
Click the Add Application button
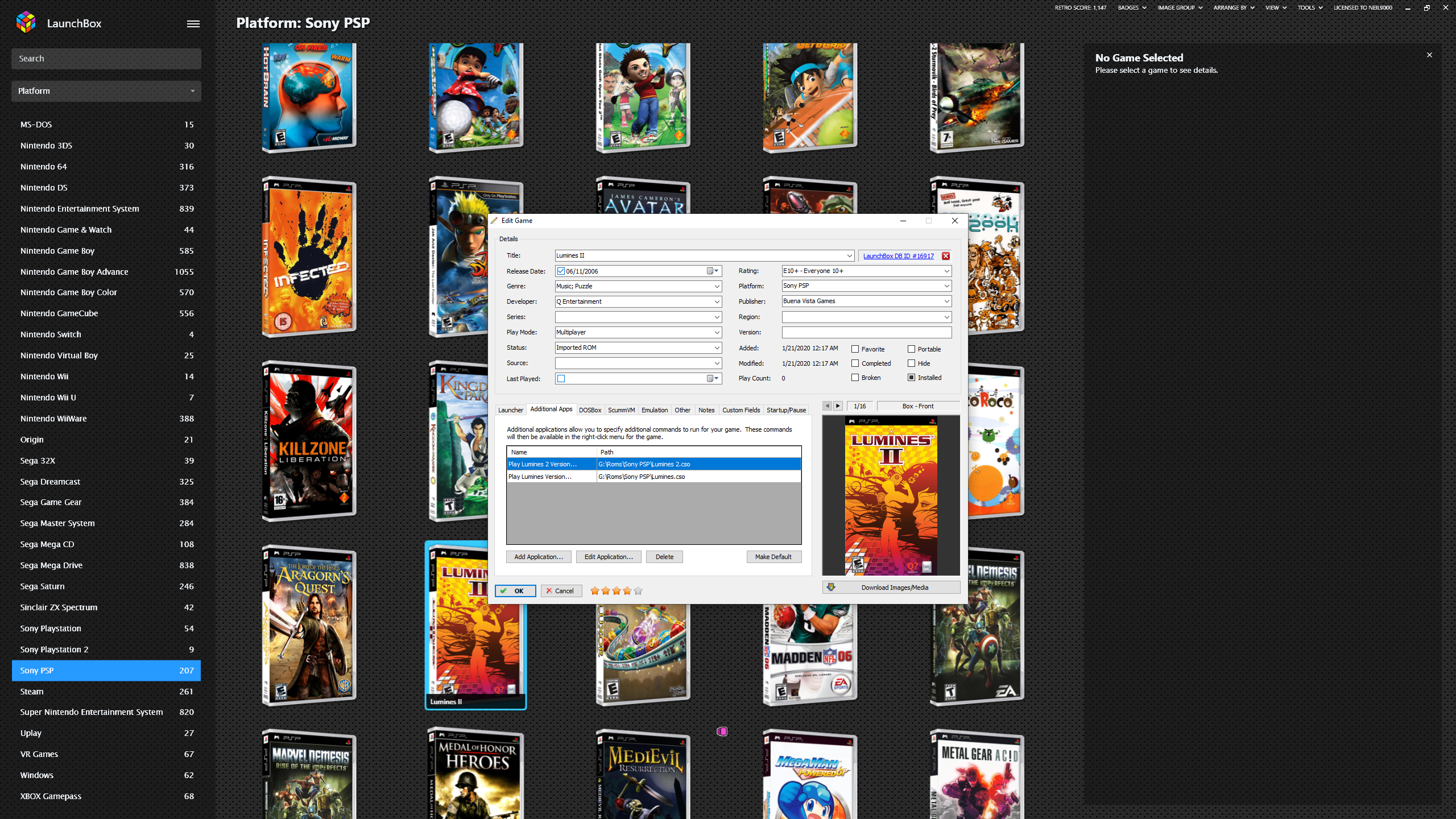(539, 557)
